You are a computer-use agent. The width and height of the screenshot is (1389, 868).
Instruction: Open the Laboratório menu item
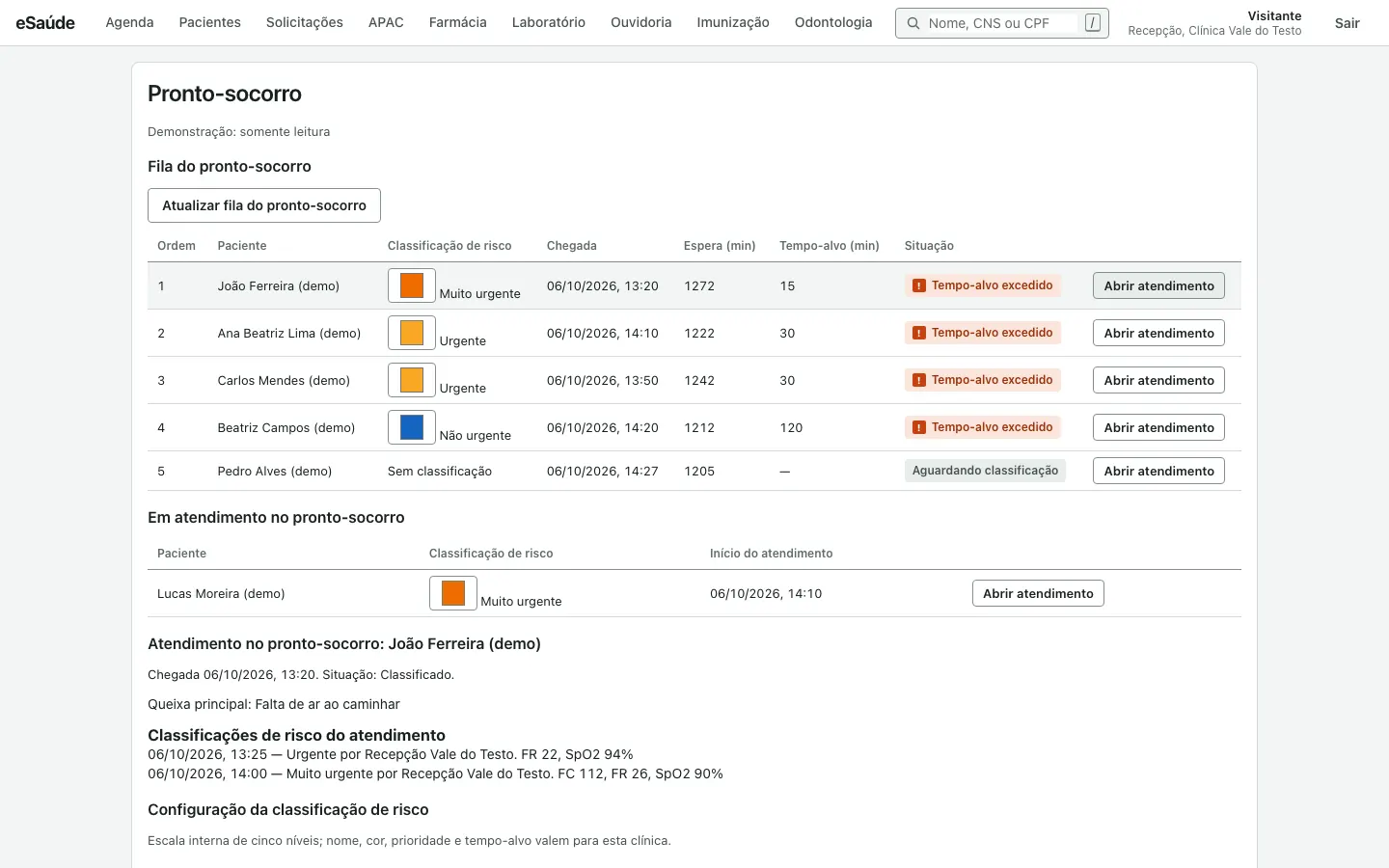coord(549,22)
